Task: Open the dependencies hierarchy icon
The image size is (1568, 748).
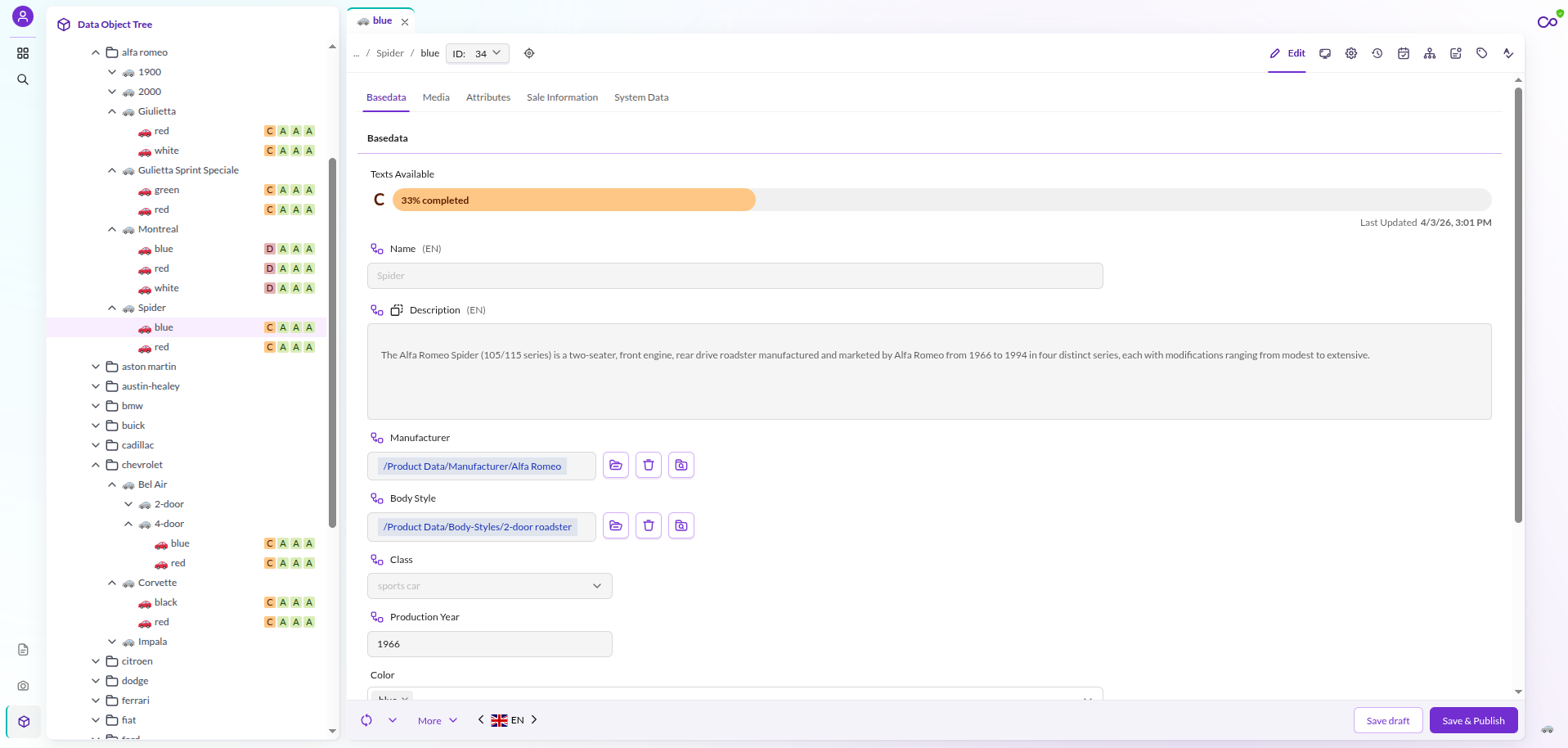Action: (1430, 53)
